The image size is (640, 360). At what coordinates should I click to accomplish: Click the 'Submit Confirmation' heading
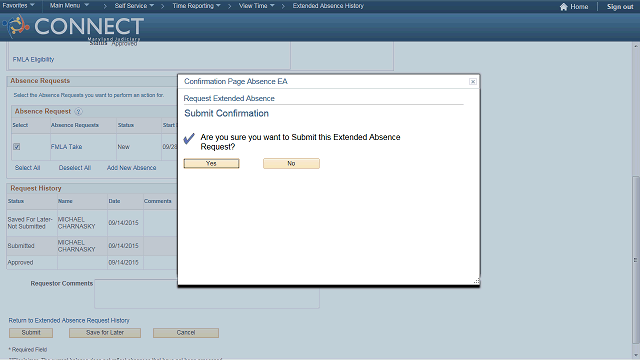(x=227, y=113)
